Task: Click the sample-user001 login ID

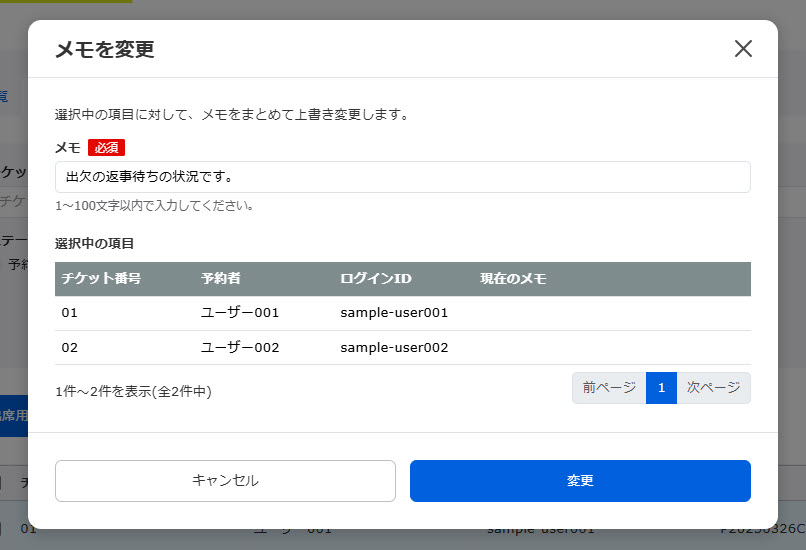Action: (x=394, y=313)
